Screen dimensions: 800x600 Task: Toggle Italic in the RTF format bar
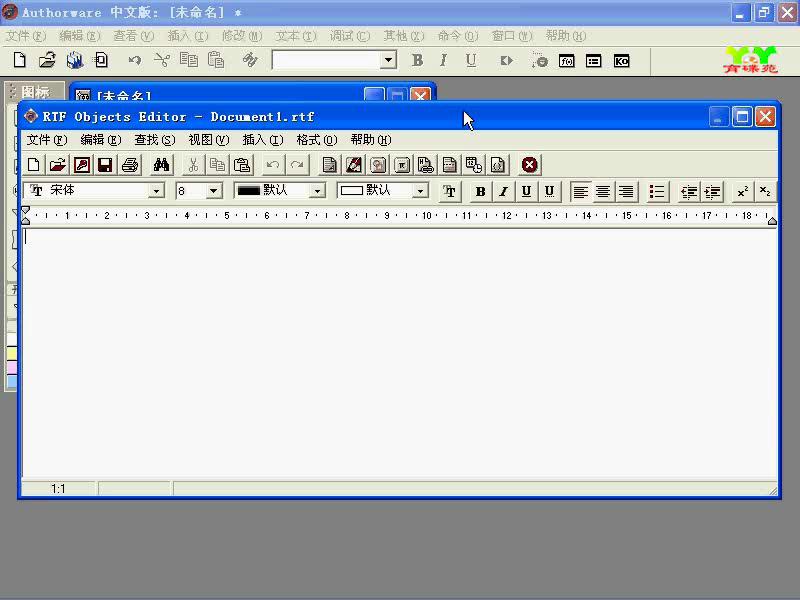[x=504, y=192]
